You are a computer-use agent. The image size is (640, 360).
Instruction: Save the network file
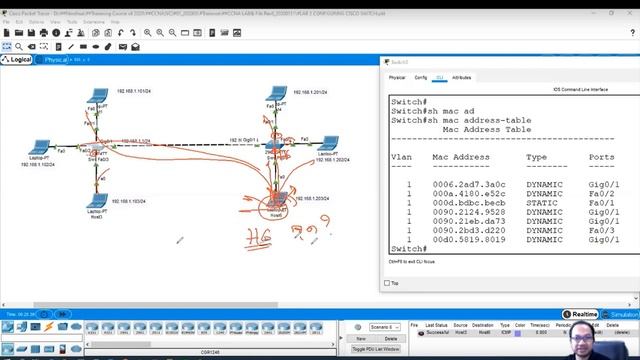point(31,33)
